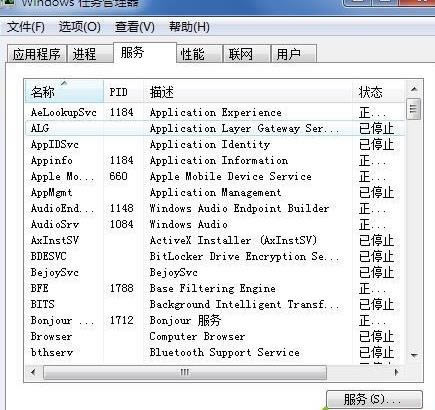Select the AeLookupSvc service row
The image size is (435, 410).
pyautogui.click(x=215, y=112)
